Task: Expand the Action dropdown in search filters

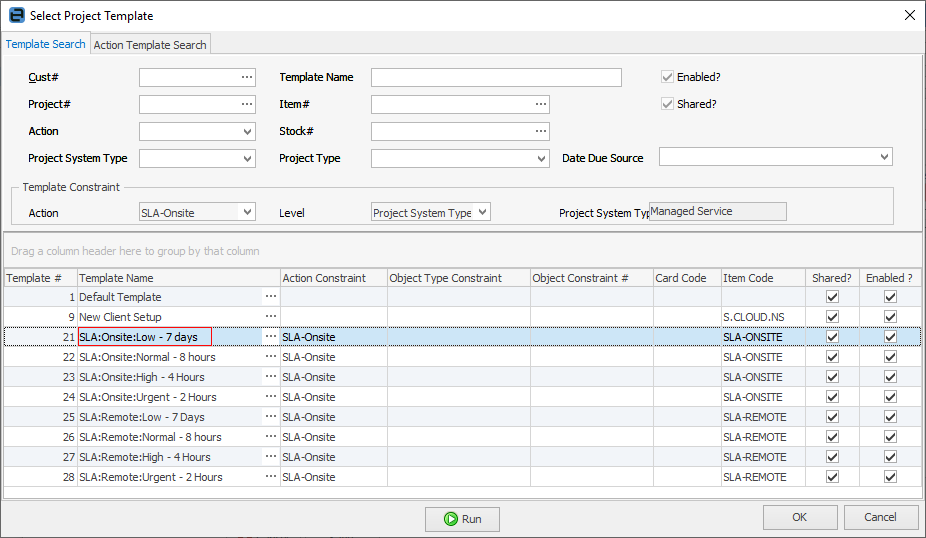Action: tap(248, 131)
